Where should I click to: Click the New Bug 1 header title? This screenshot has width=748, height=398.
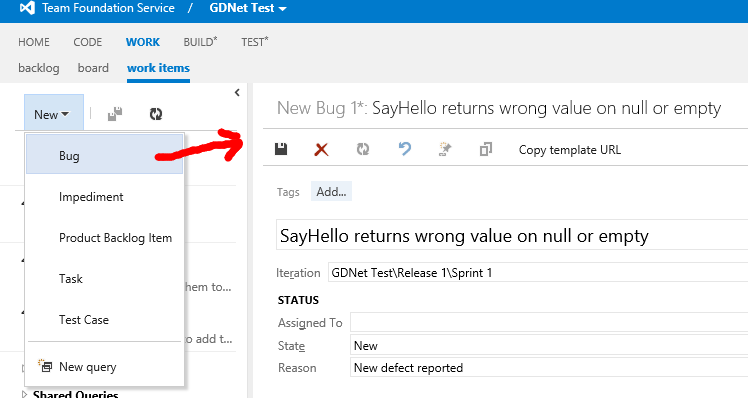pos(499,108)
